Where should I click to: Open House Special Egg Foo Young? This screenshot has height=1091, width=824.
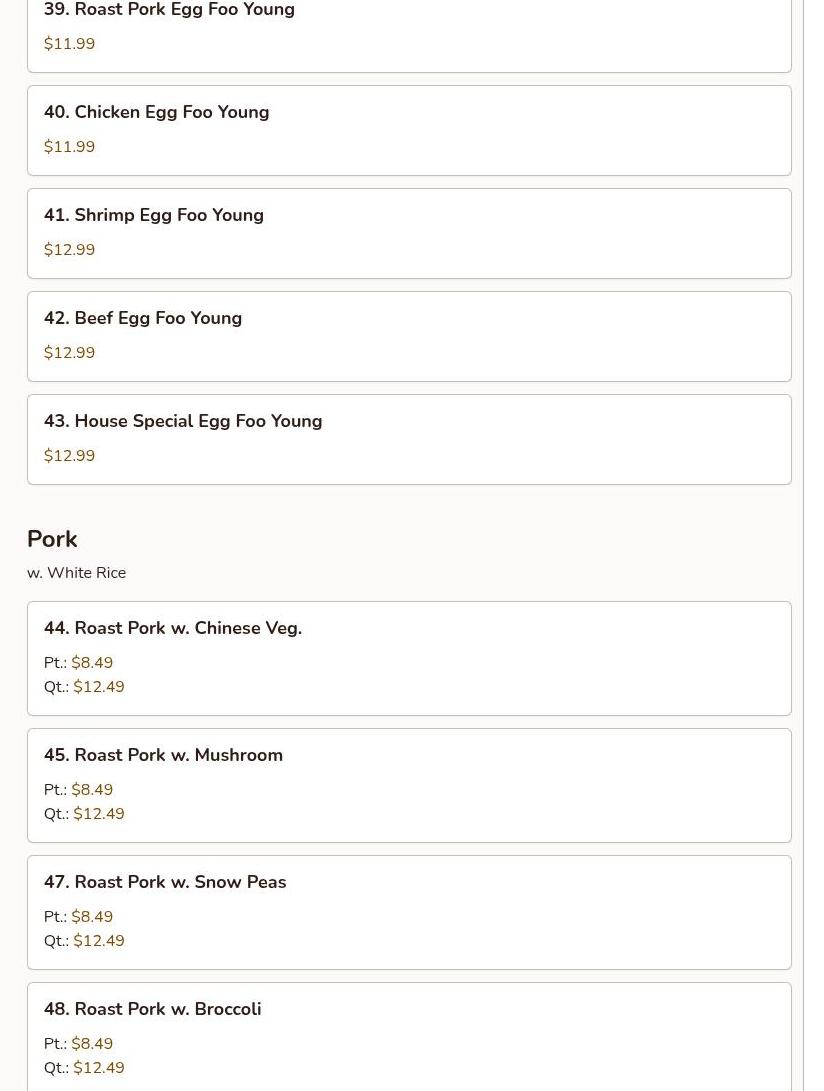(x=409, y=439)
